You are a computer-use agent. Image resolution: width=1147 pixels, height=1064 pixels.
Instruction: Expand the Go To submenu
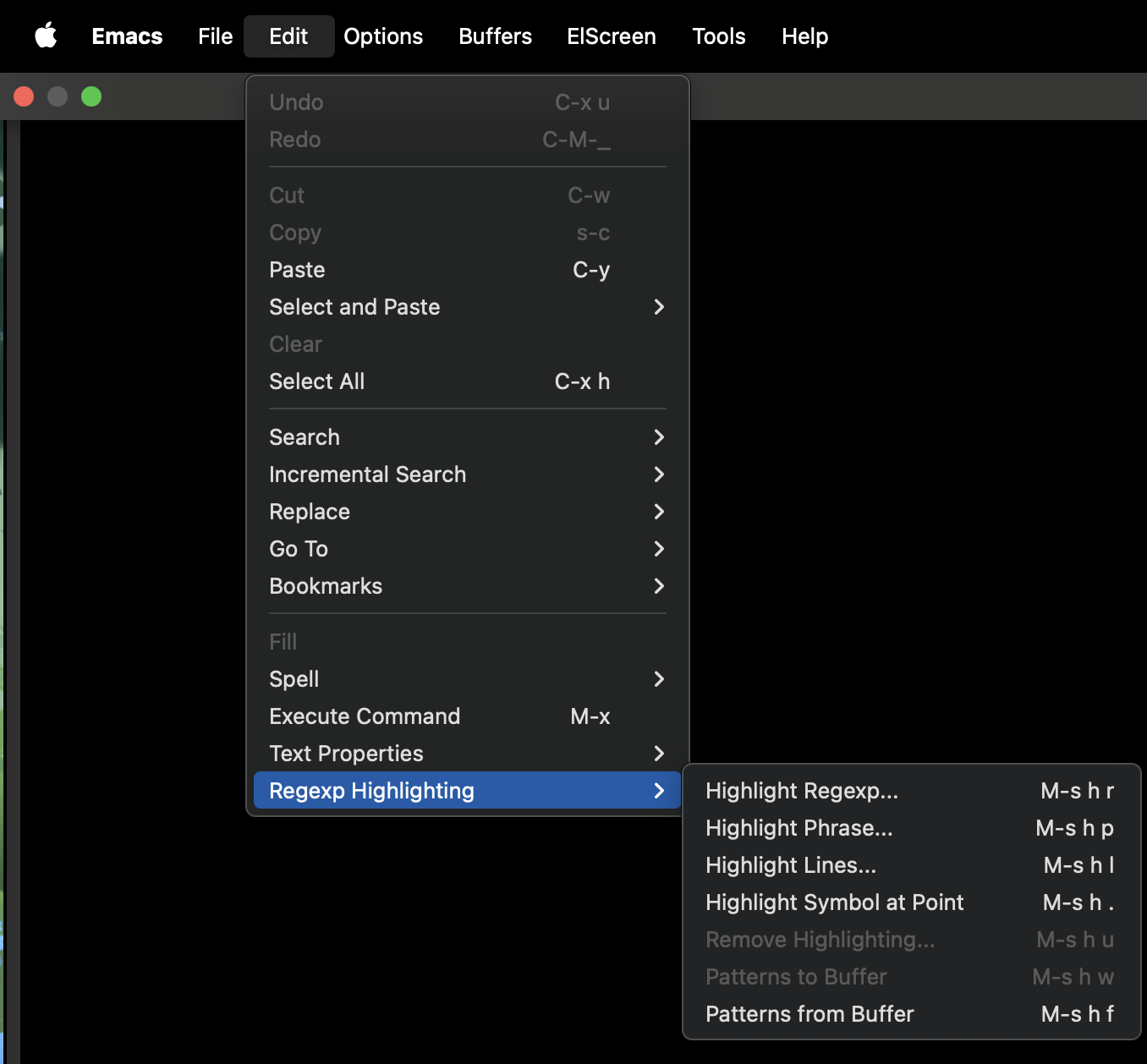[468, 549]
